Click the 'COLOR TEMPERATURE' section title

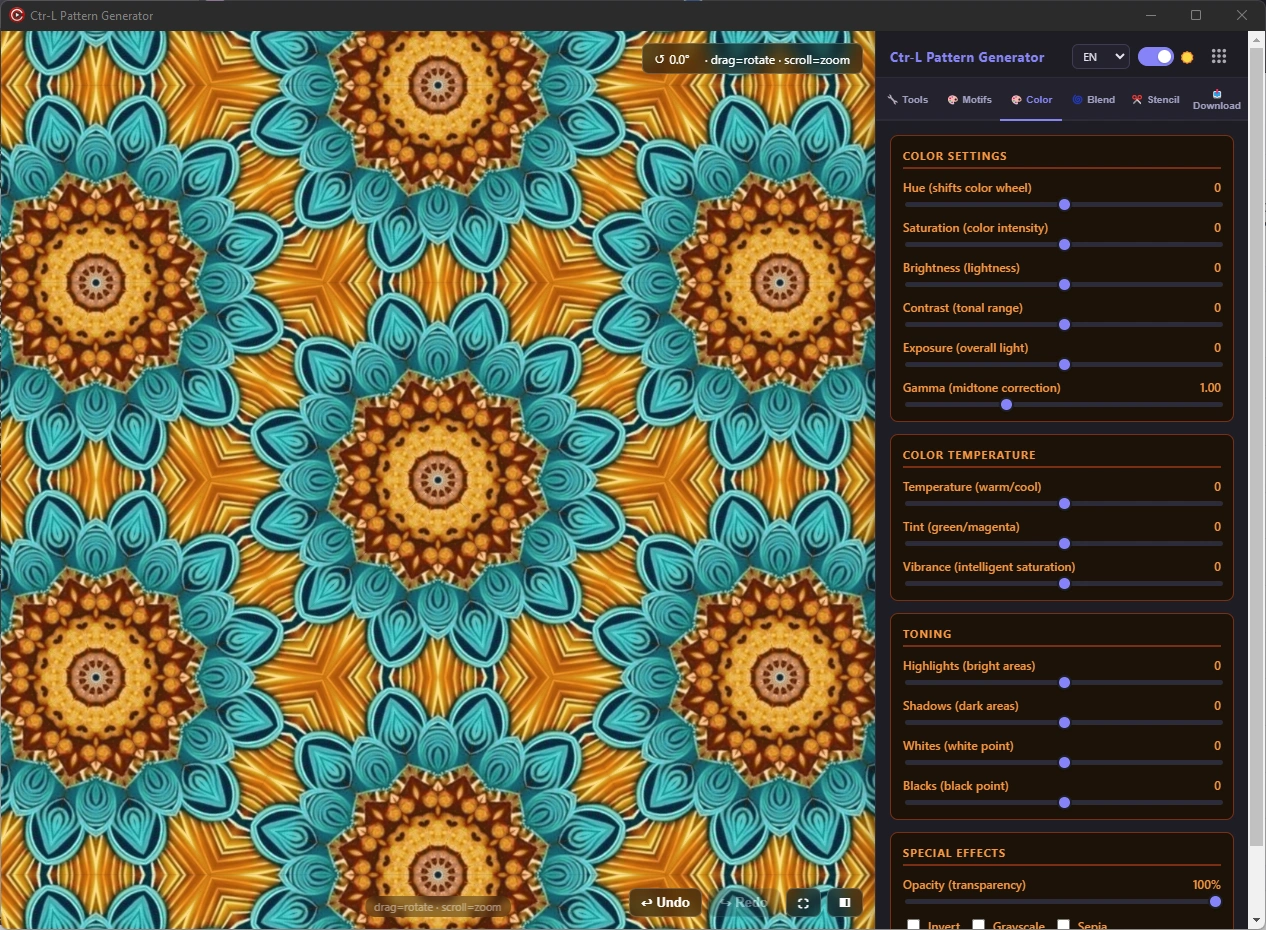(x=969, y=455)
